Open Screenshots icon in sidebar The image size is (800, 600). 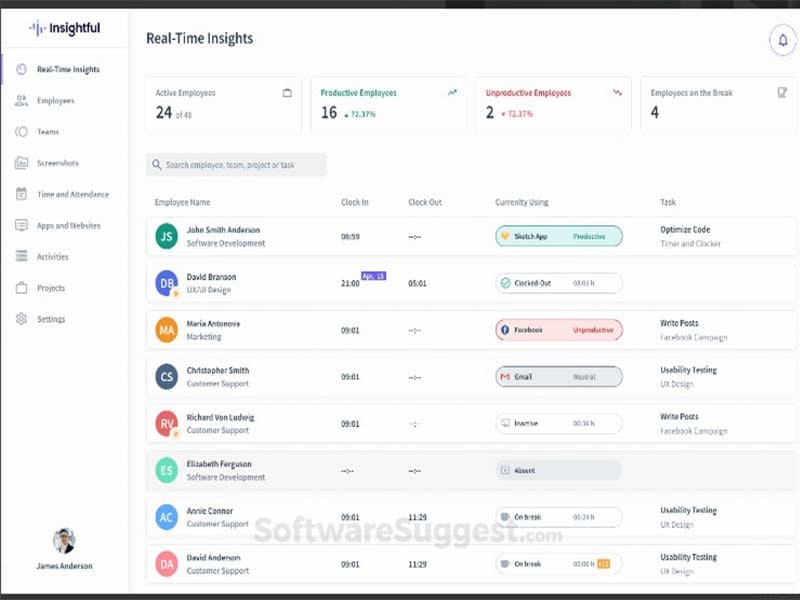tap(21, 163)
